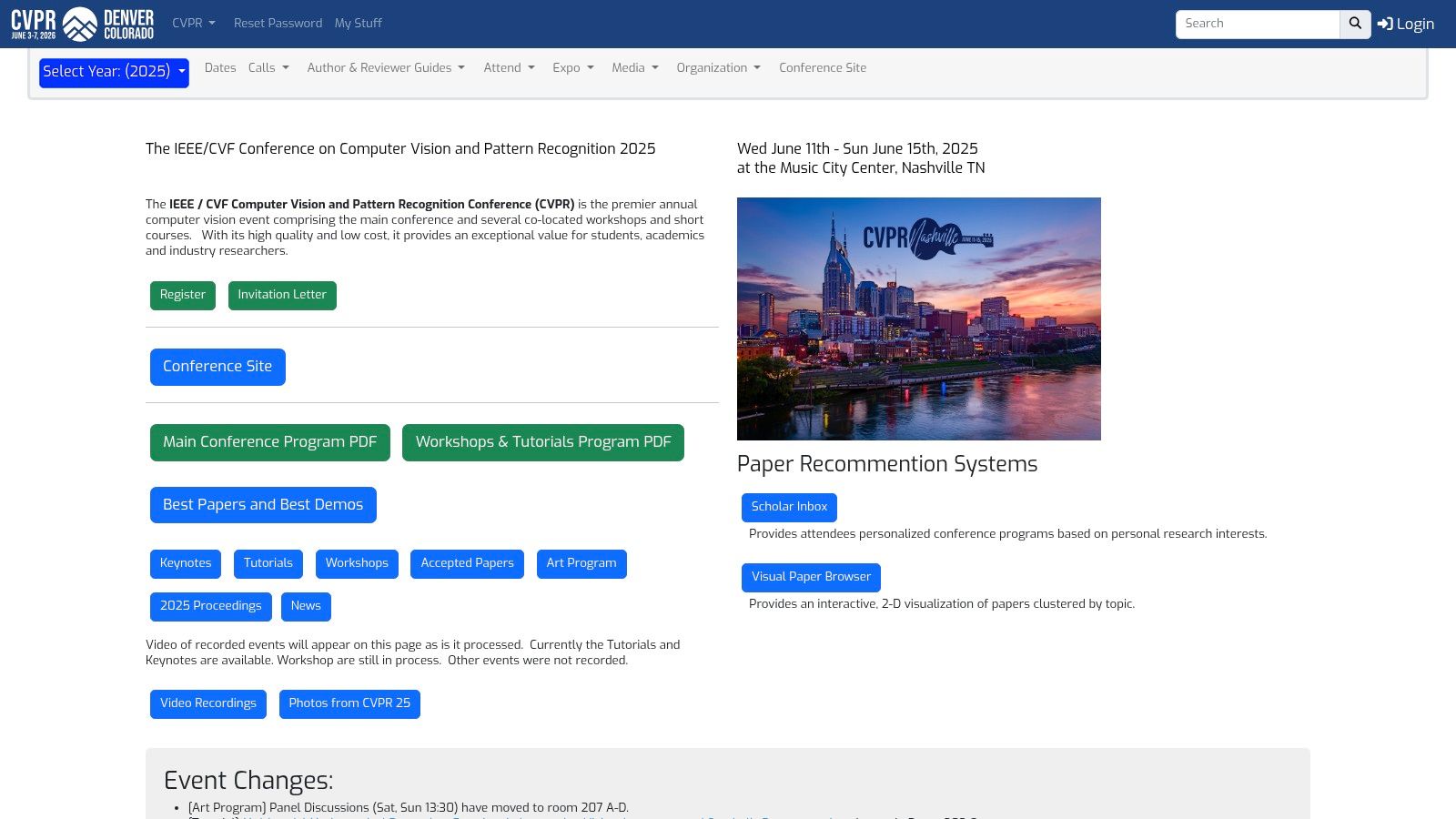Click the magnifying glass search icon
Screen dimensions: 1456x819
1355,24
